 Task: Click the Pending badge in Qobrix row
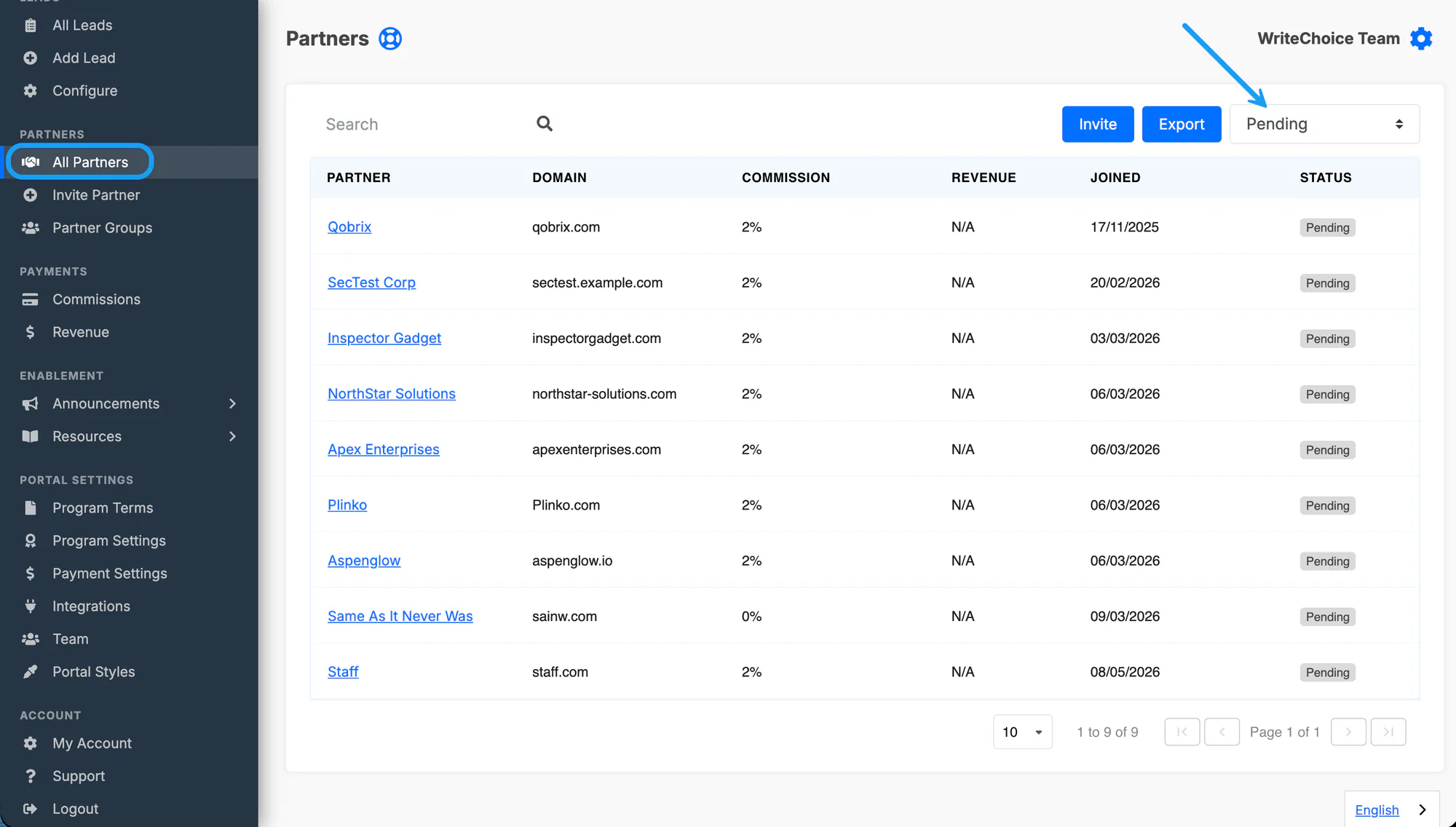(1327, 227)
